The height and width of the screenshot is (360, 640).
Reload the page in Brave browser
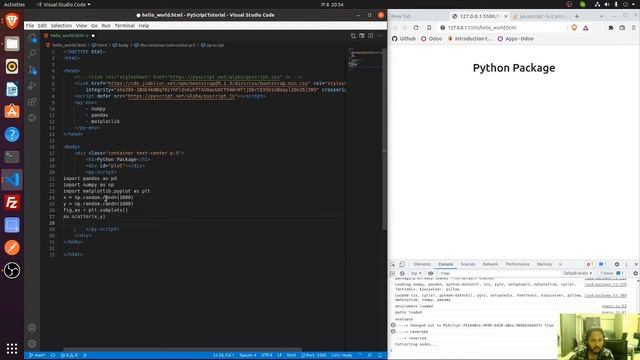tap(416, 28)
